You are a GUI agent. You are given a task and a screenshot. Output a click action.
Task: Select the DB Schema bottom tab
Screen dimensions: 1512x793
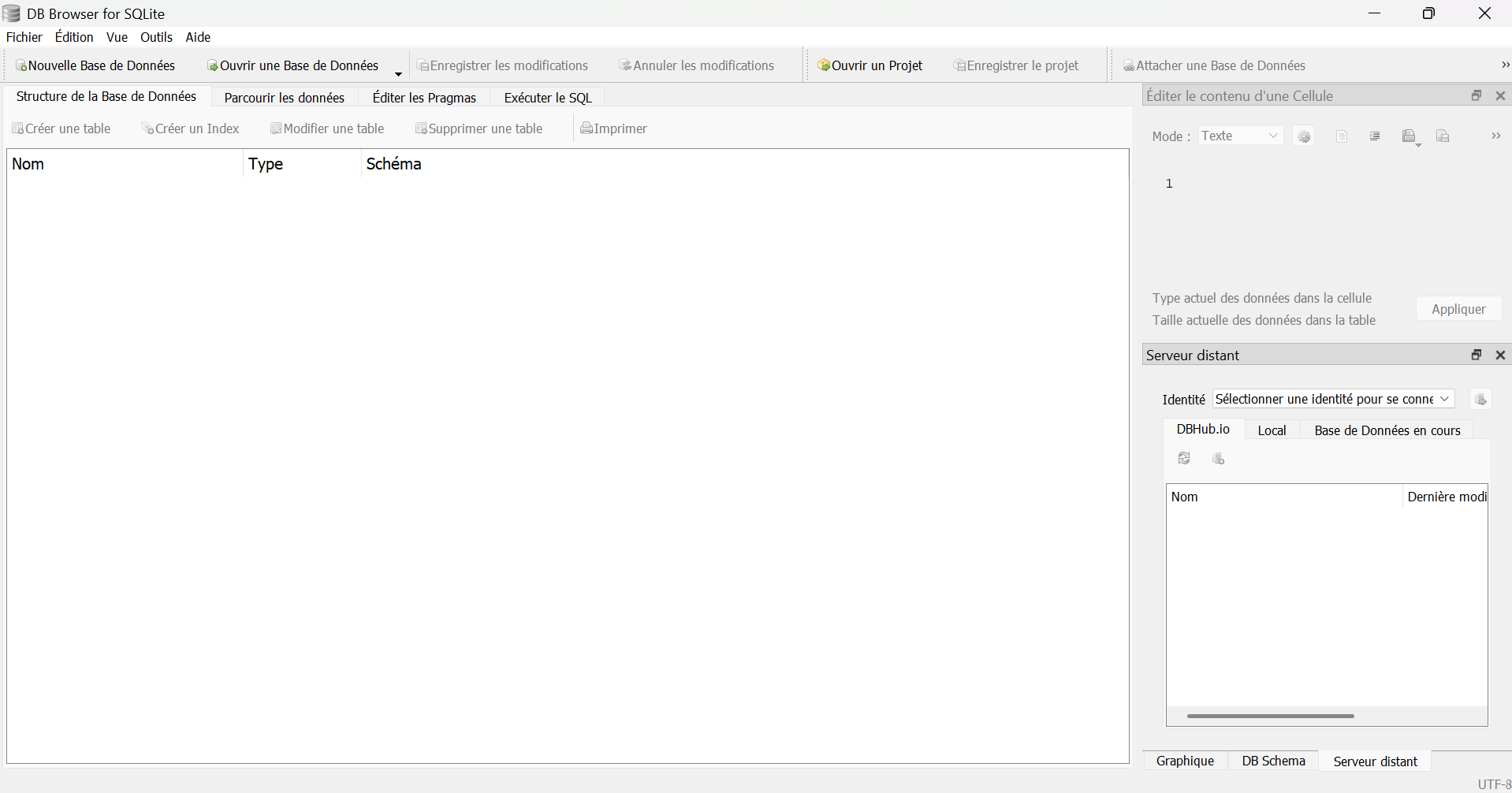[1273, 761]
